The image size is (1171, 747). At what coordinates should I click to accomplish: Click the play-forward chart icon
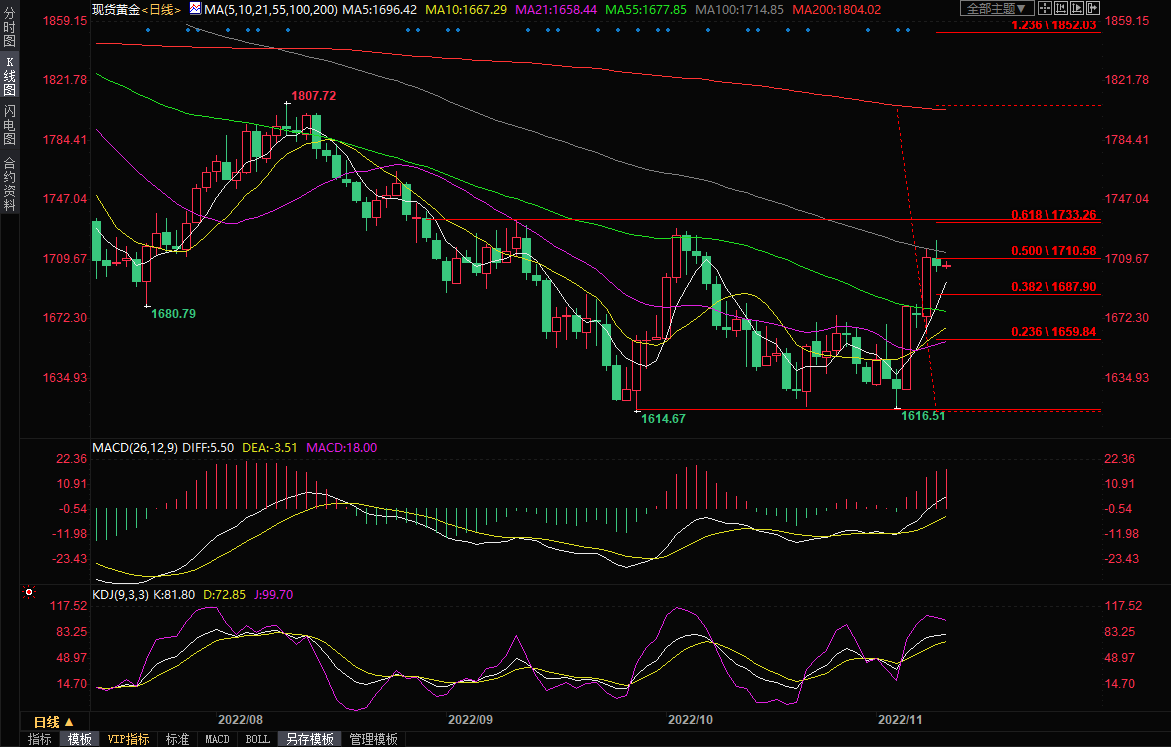(x=1075, y=9)
